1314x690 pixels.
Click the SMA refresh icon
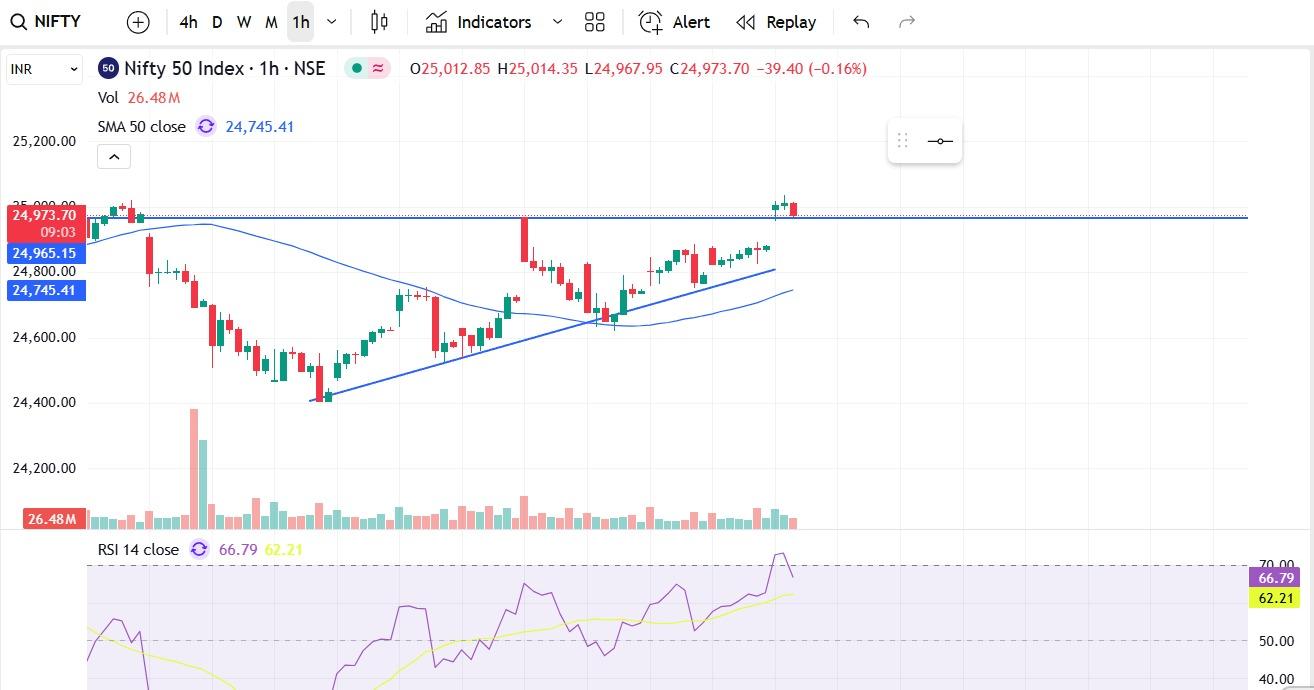click(205, 127)
